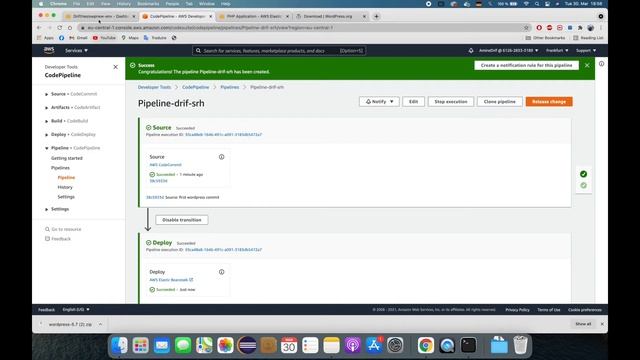Viewport: 640px width, 360px height.
Task: Click the Stop execution button
Action: click(x=451, y=102)
